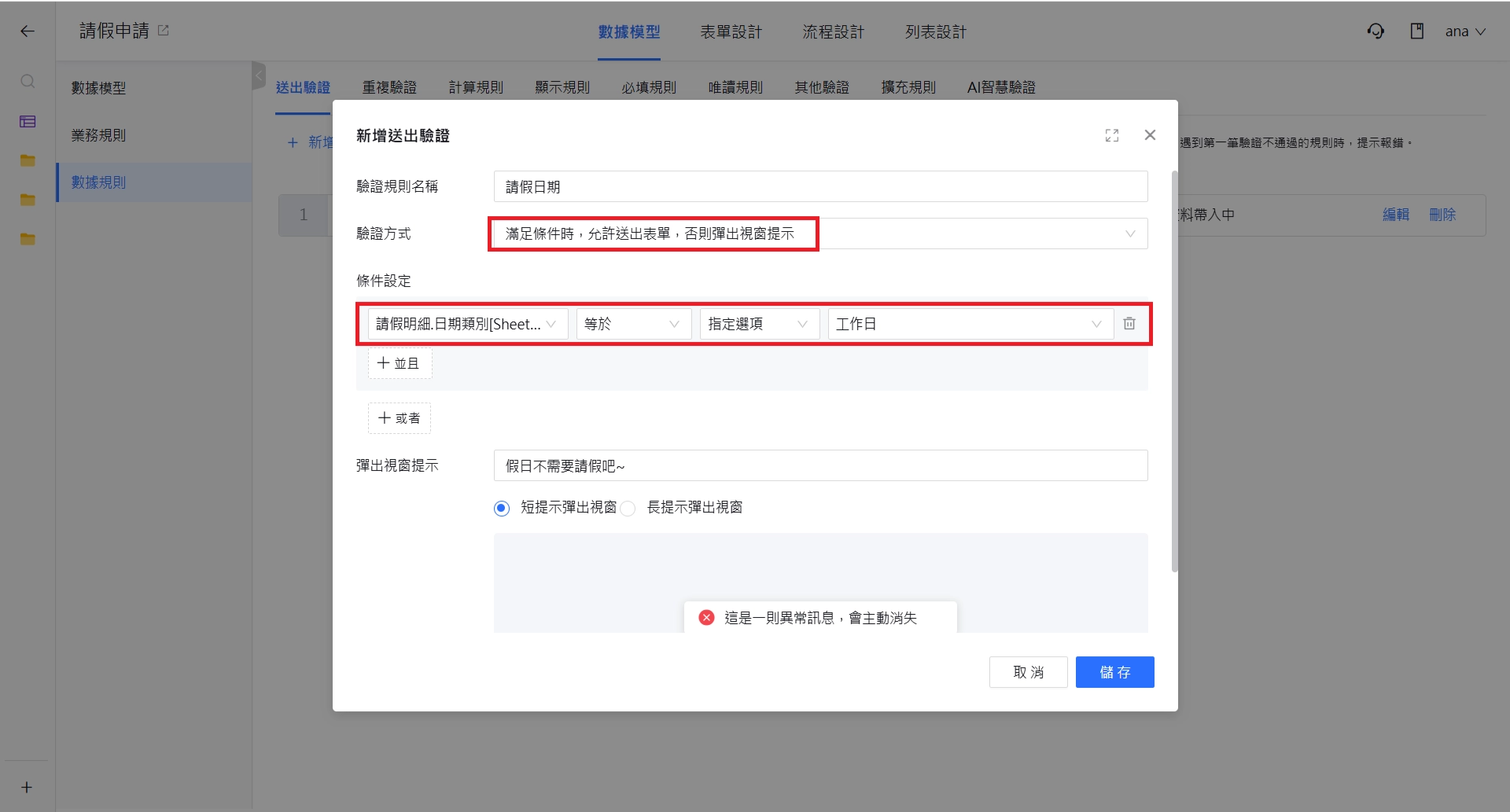This screenshot has width=1510, height=812.
Task: Click the plus icon at the sidebar bottom
Action: pyautogui.click(x=27, y=788)
